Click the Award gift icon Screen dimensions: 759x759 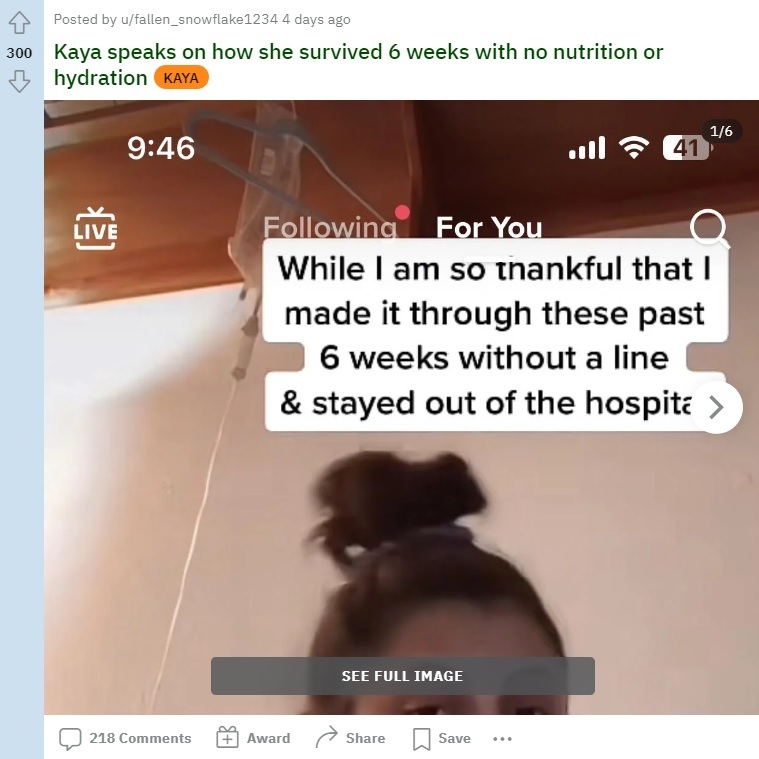227,738
